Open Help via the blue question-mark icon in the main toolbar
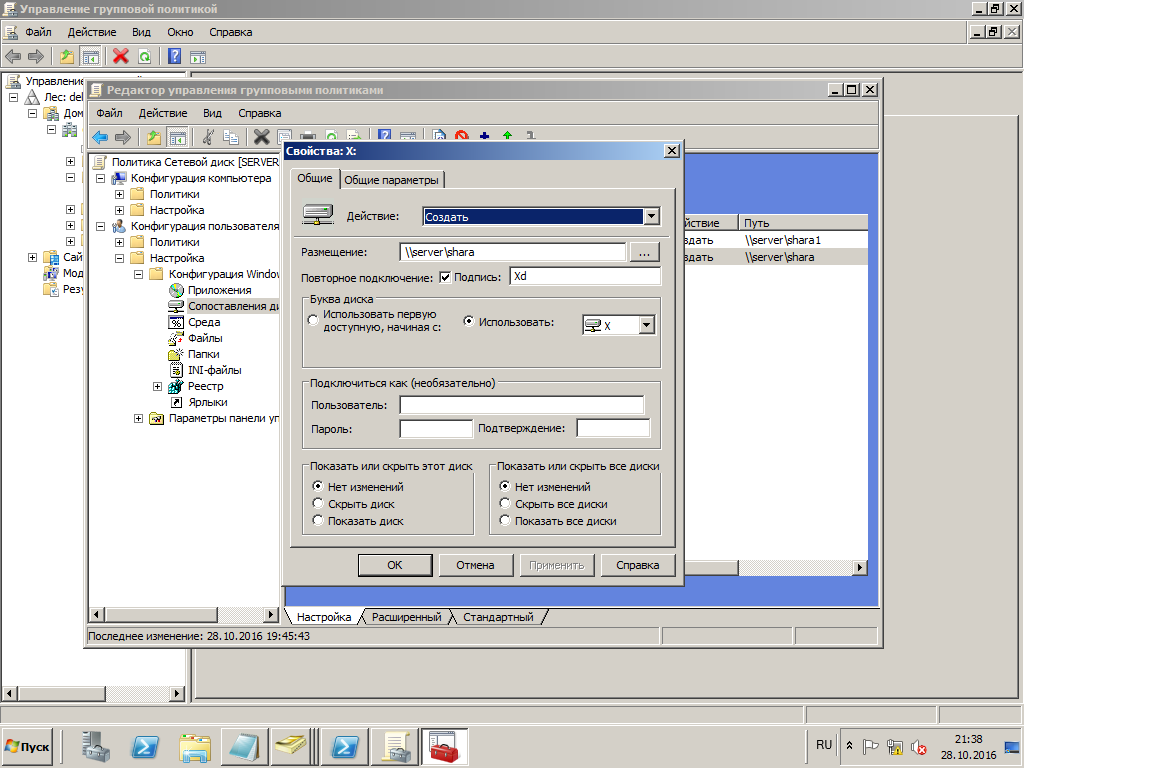 pyautogui.click(x=174, y=56)
